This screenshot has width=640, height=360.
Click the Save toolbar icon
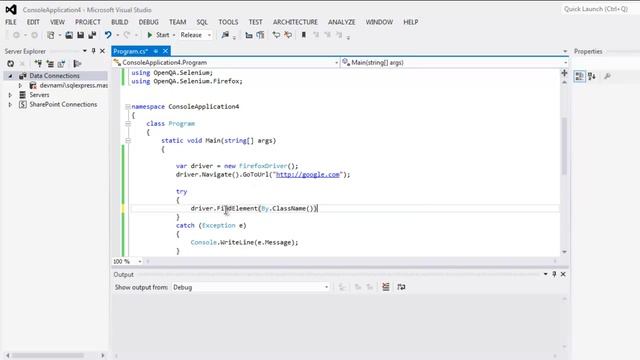coord(80,35)
